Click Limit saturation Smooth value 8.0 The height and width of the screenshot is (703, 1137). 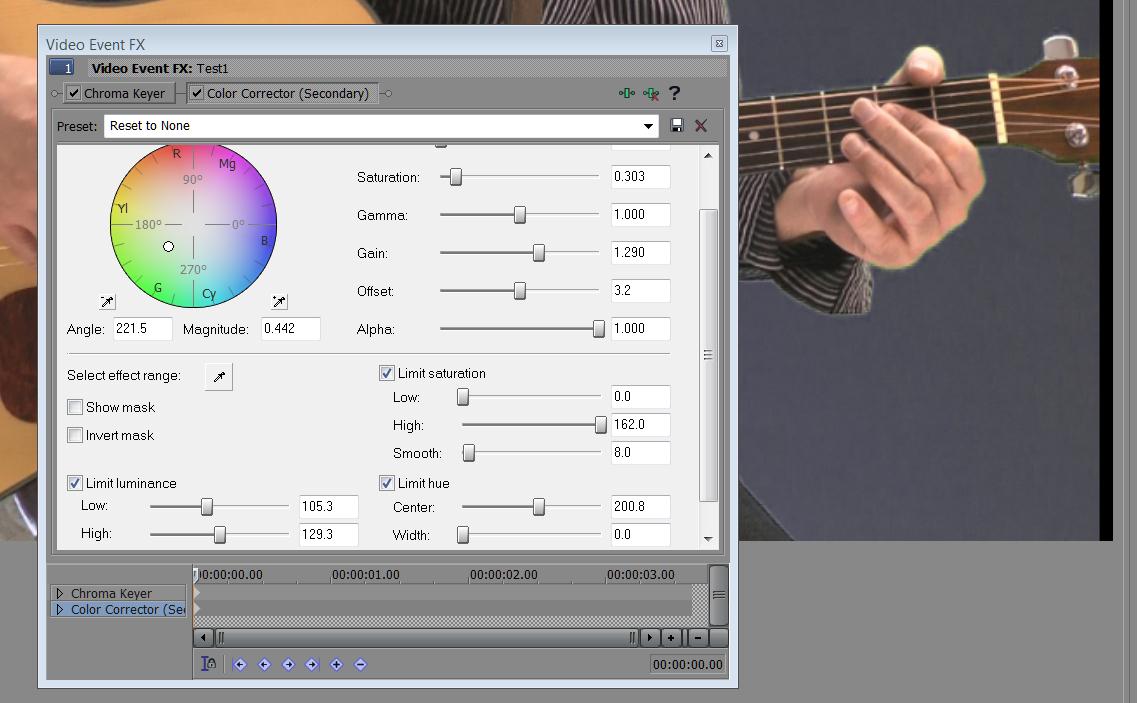tap(640, 453)
